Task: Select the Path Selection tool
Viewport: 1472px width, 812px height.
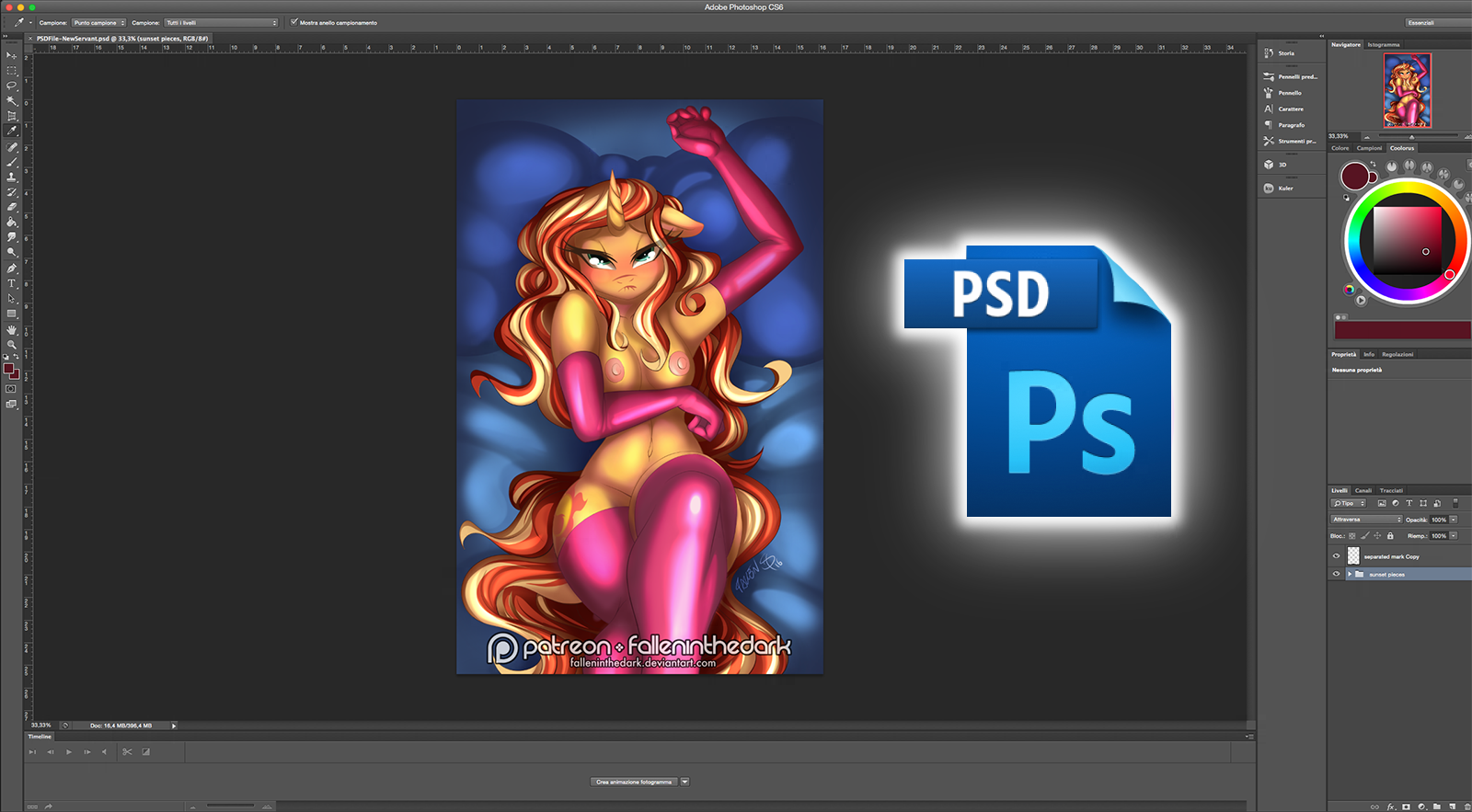Action: click(11, 299)
